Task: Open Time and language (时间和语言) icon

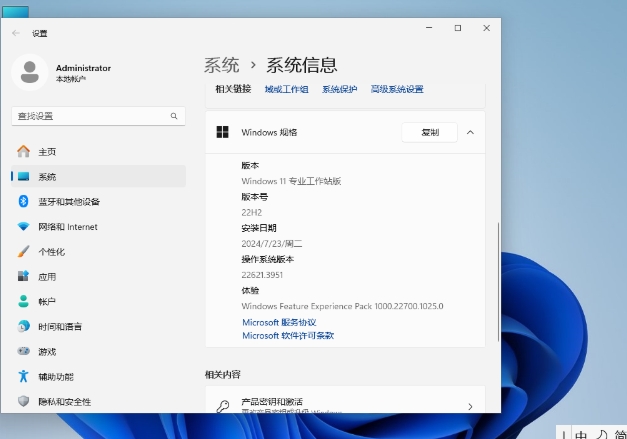Action: 23,327
